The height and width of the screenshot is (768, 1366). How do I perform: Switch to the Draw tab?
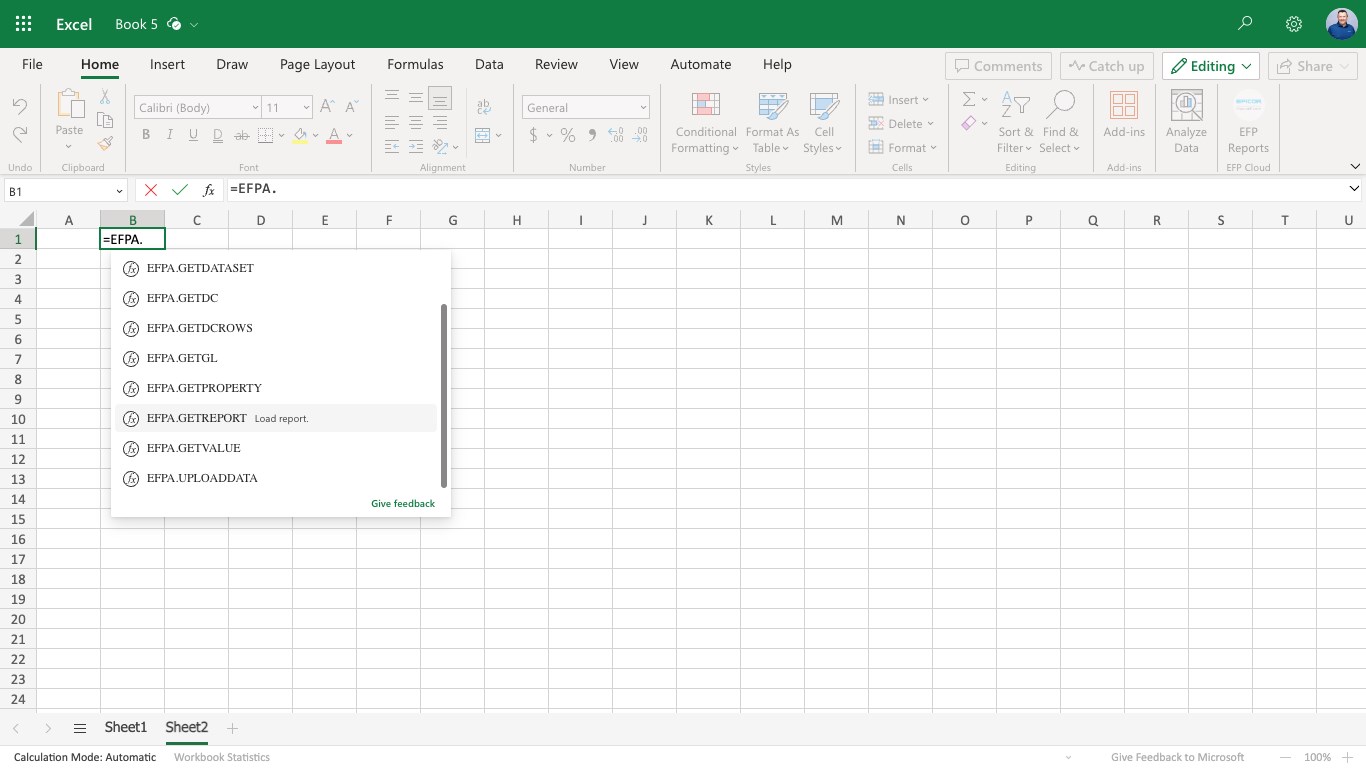[232, 64]
